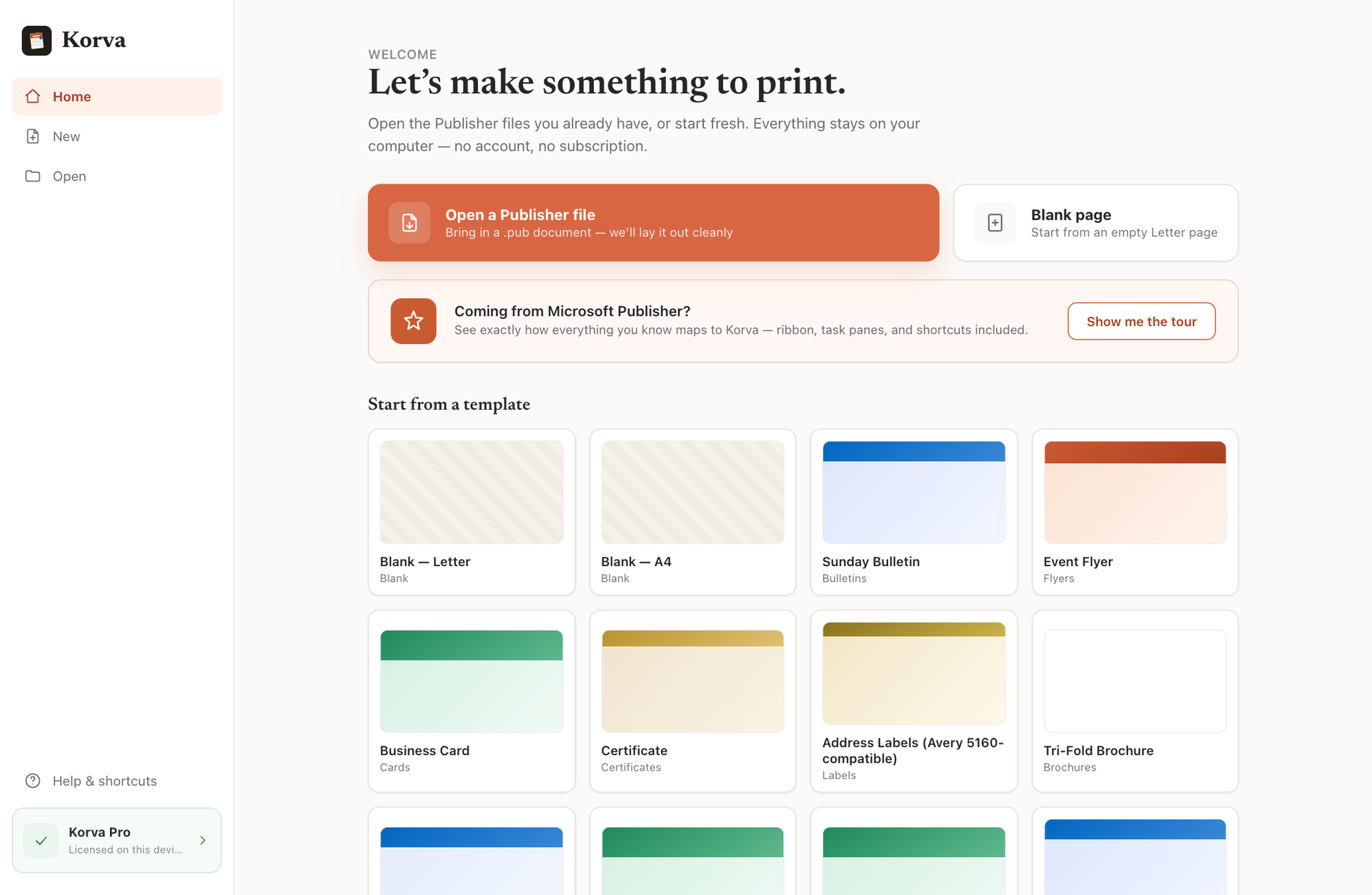Viewport: 1372px width, 895px height.
Task: Click the Home house icon in sidebar
Action: [x=33, y=97]
